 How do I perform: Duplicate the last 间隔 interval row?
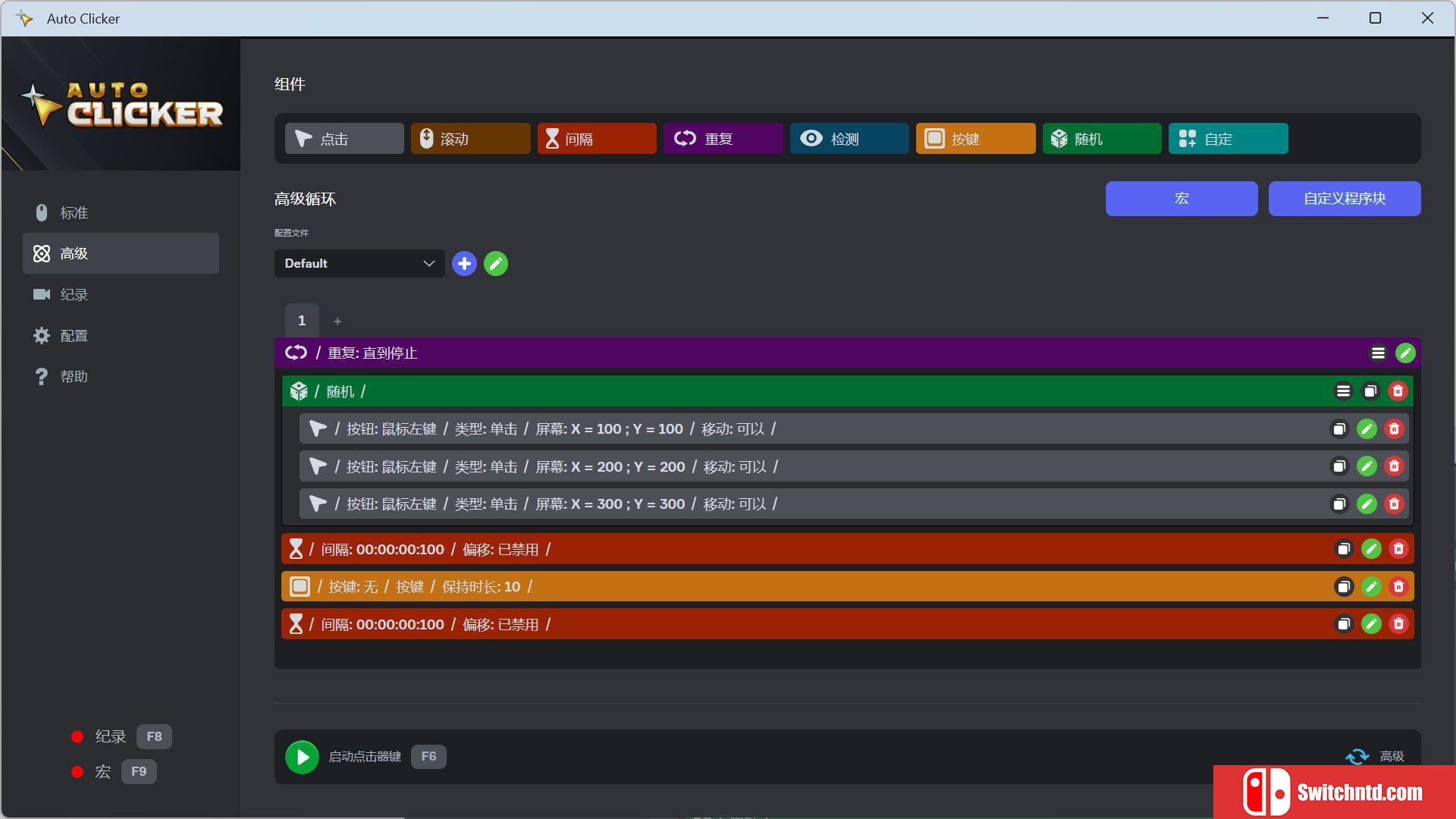[1344, 624]
